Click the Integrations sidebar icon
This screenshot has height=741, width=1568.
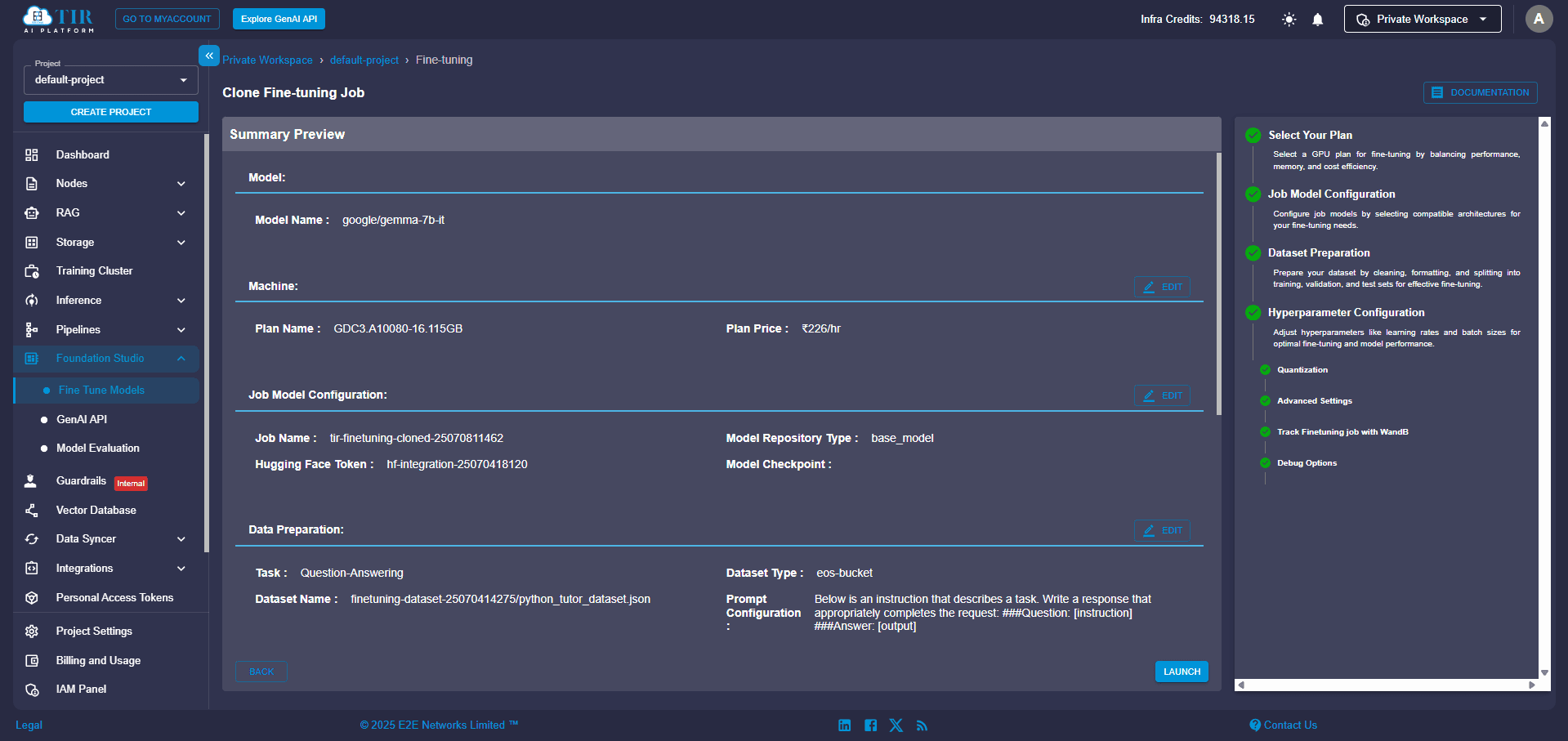point(32,569)
